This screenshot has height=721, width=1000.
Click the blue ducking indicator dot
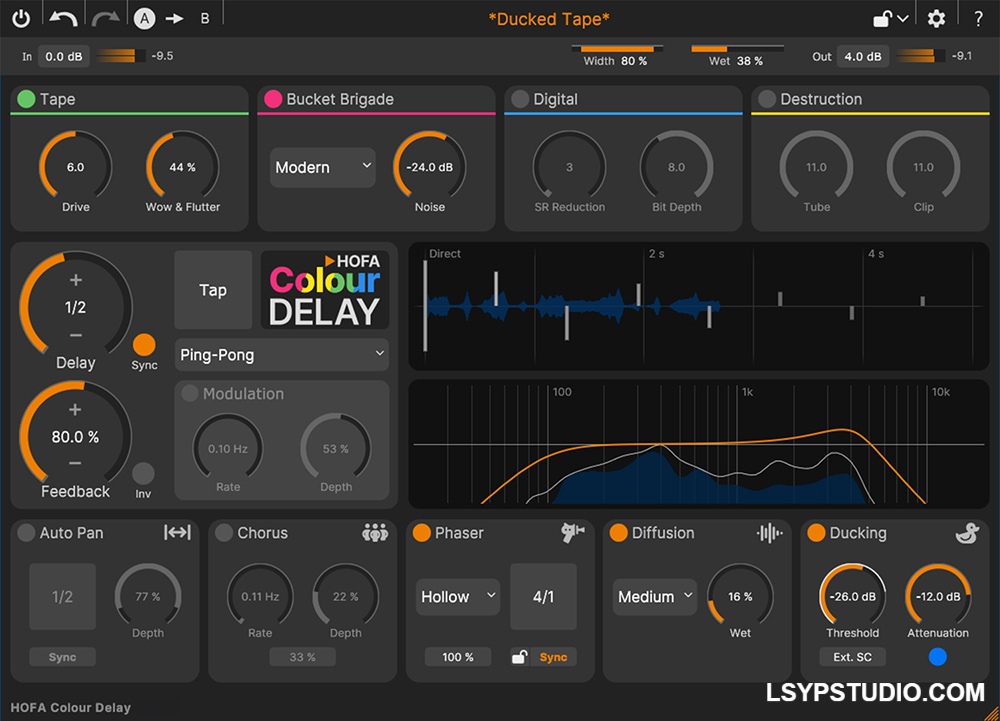938,657
